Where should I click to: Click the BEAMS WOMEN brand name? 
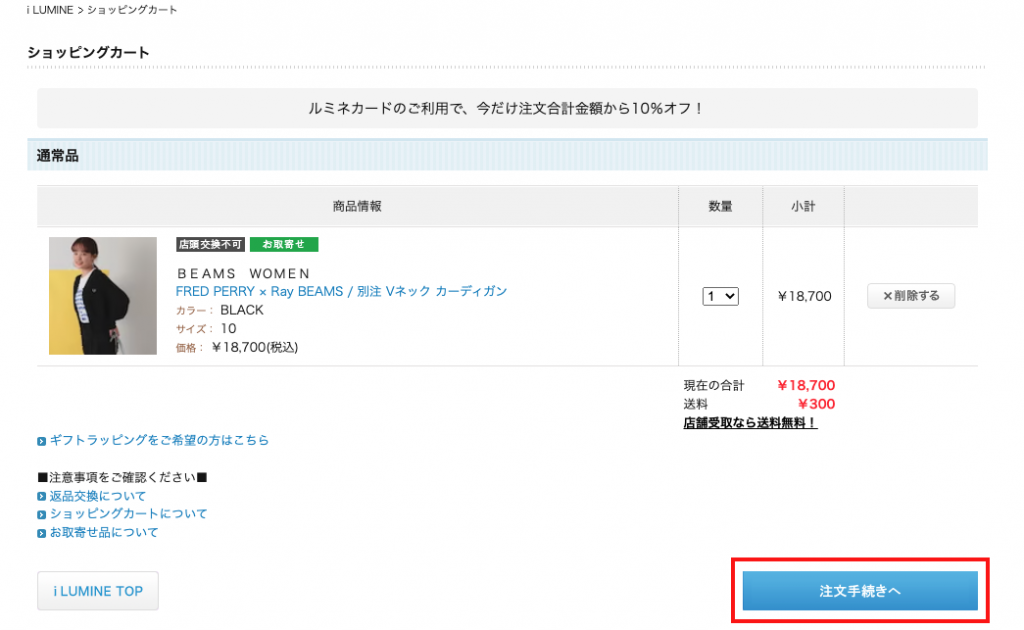243,273
